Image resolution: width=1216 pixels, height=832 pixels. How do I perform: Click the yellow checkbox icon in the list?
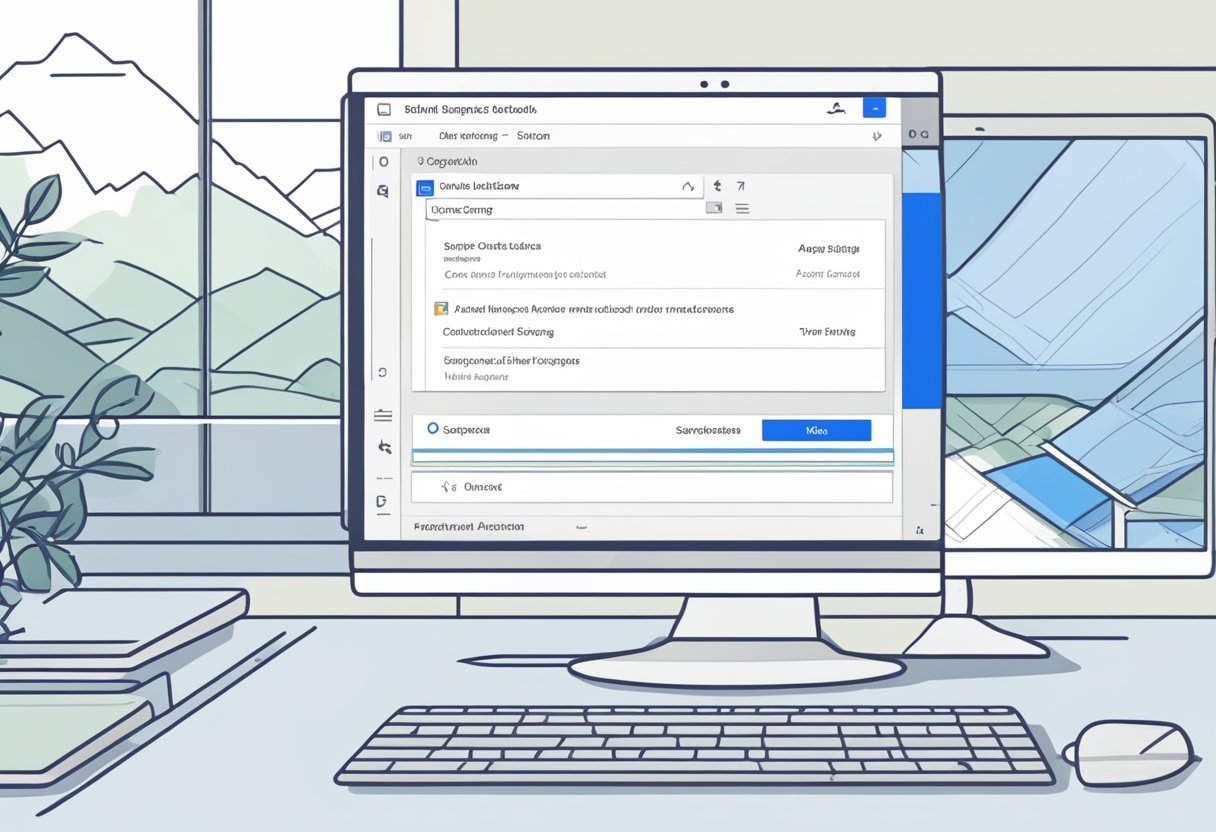[440, 309]
